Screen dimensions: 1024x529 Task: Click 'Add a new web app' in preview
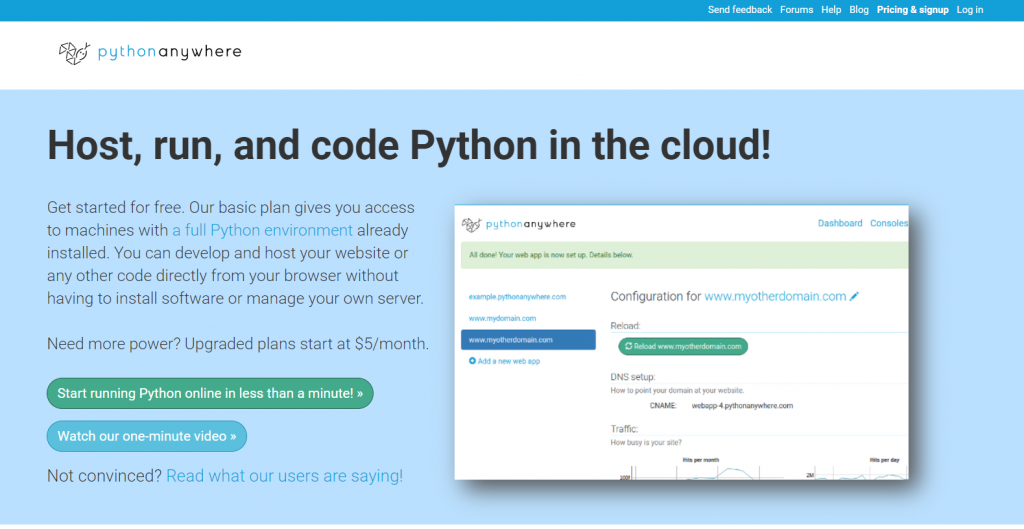[504, 361]
